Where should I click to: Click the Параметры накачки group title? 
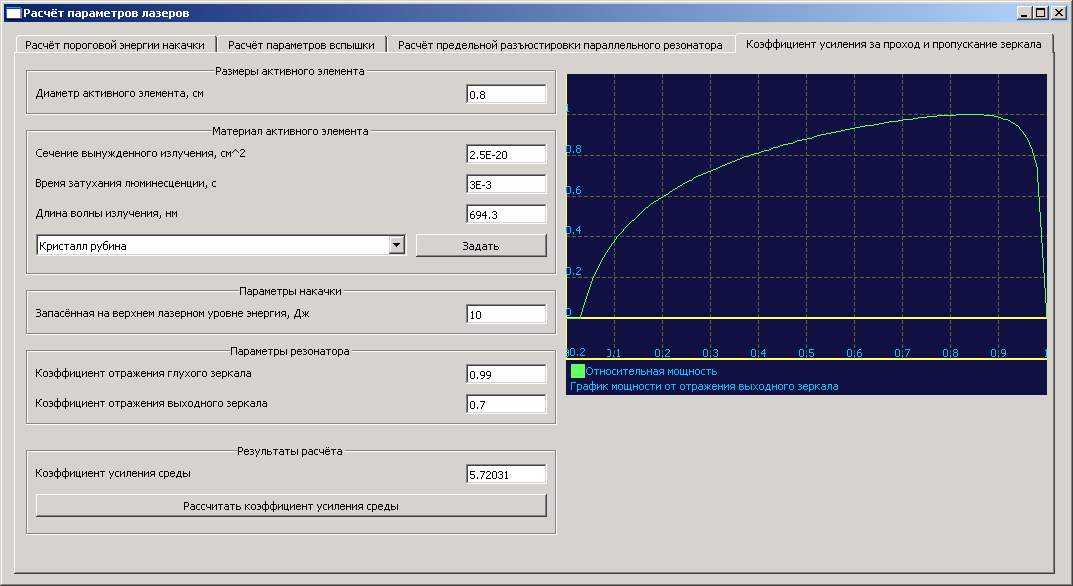(x=290, y=292)
